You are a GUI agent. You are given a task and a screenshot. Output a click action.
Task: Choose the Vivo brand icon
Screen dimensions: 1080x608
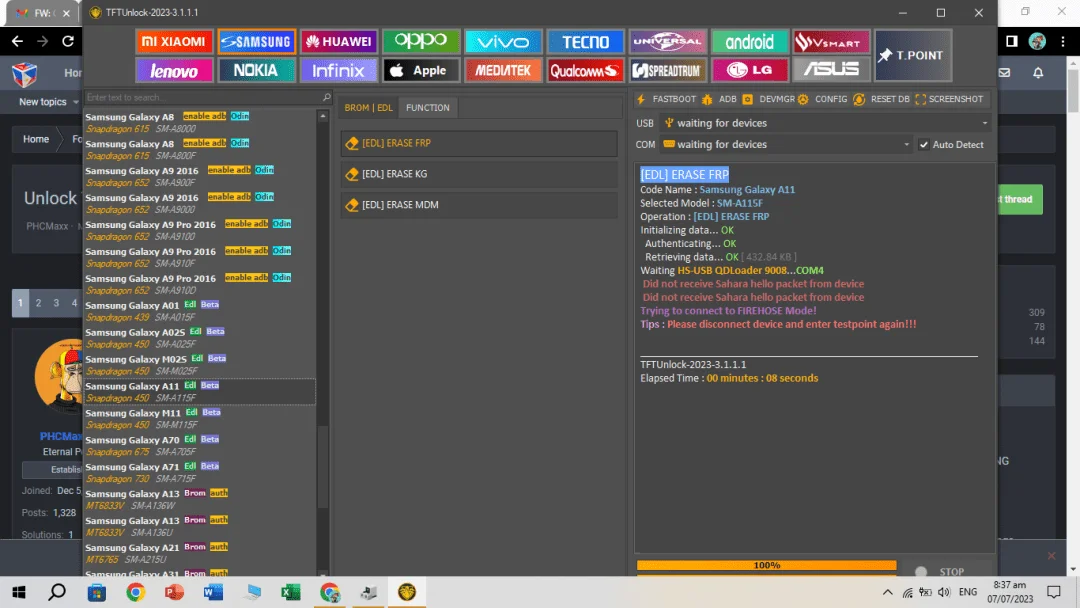point(503,41)
